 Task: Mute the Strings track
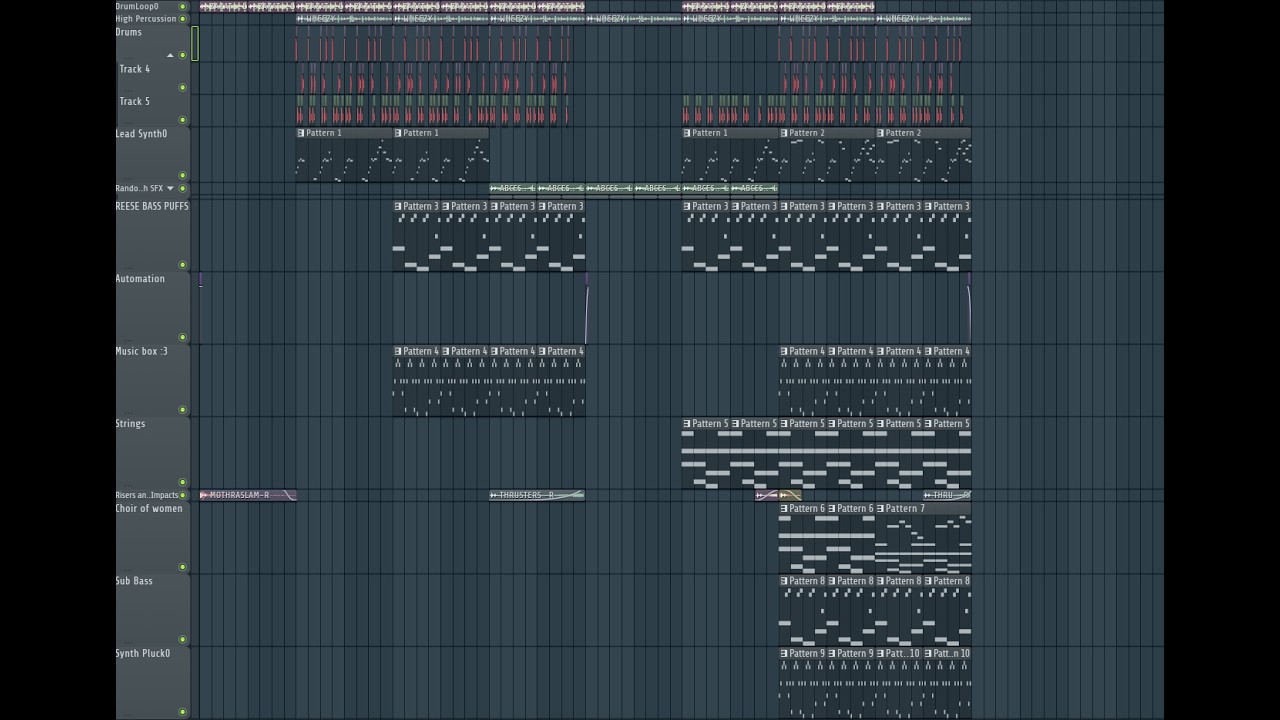[x=183, y=482]
